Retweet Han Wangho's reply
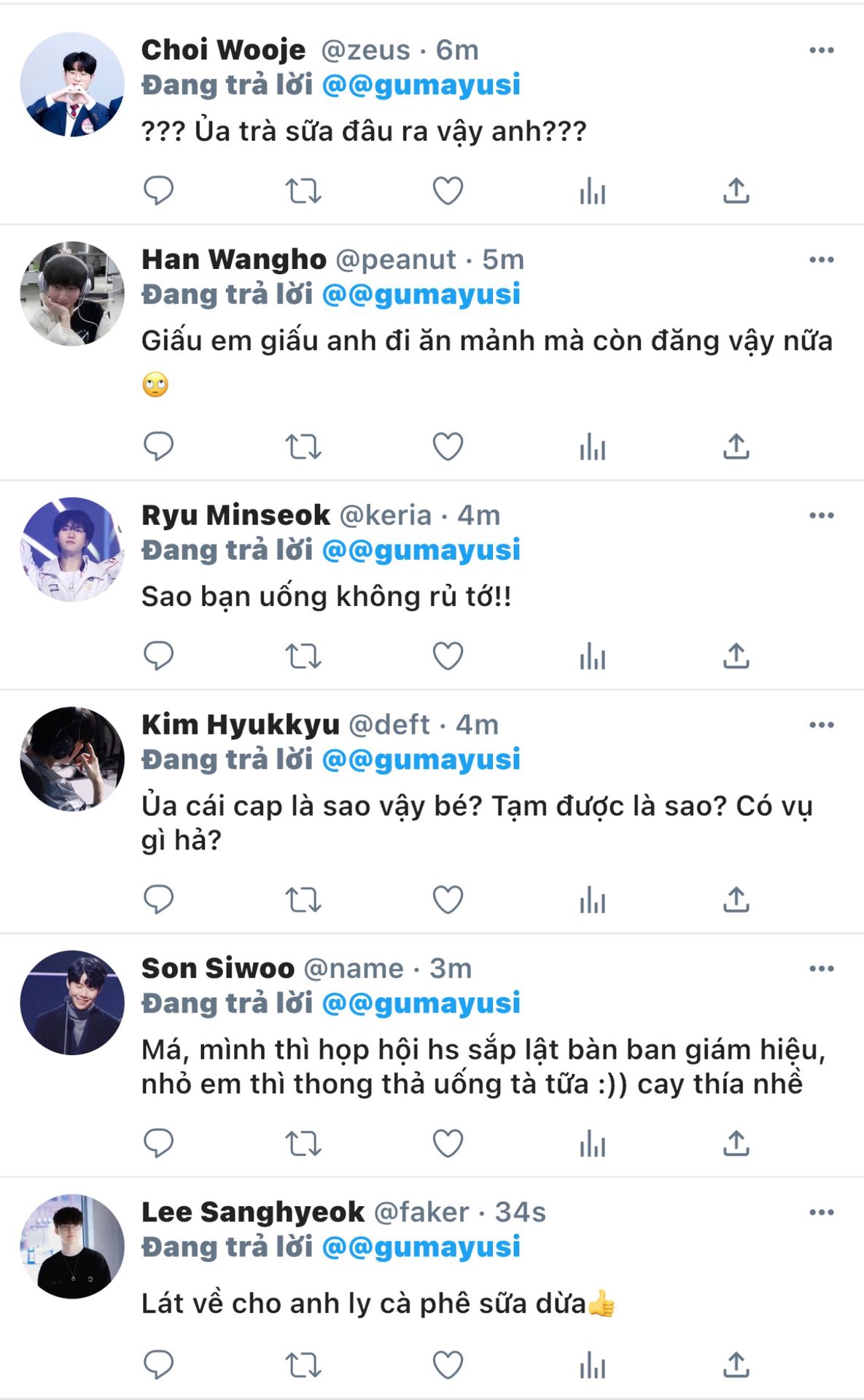Screen dimensions: 864x1400 303,447
